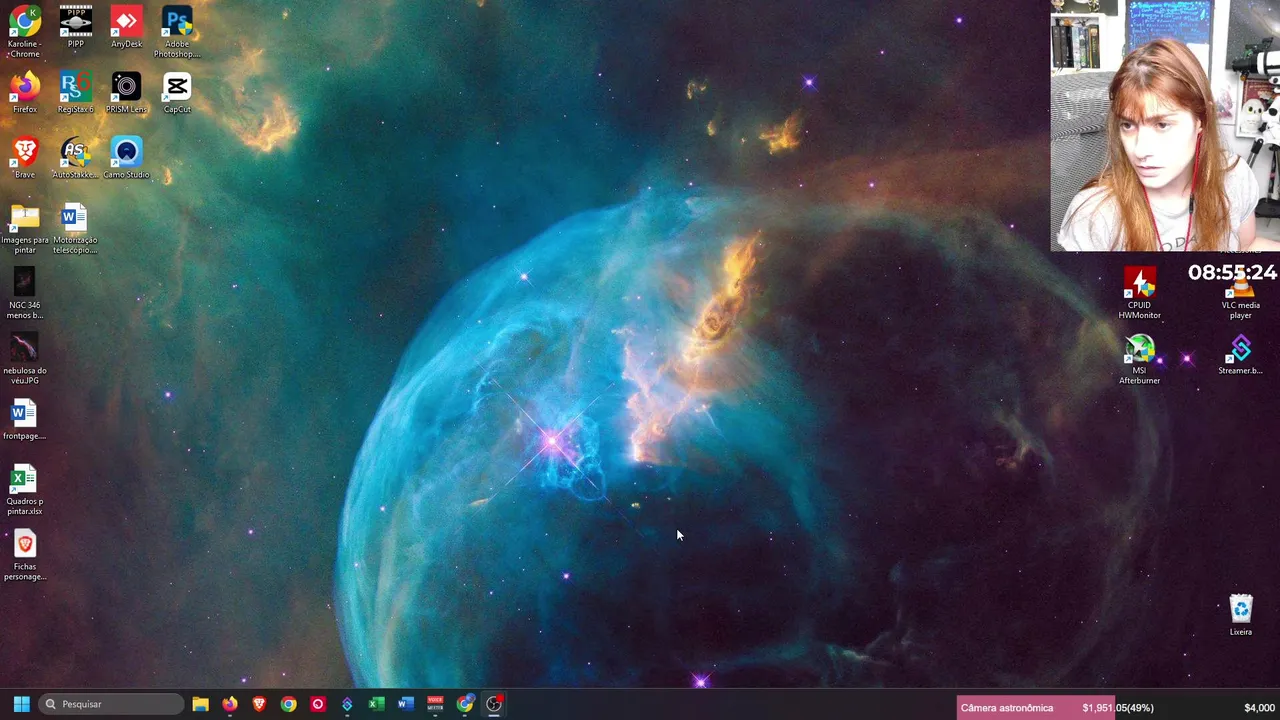1280x720 pixels.
Task: Select the Firefox desktop icon
Action: click(25, 92)
